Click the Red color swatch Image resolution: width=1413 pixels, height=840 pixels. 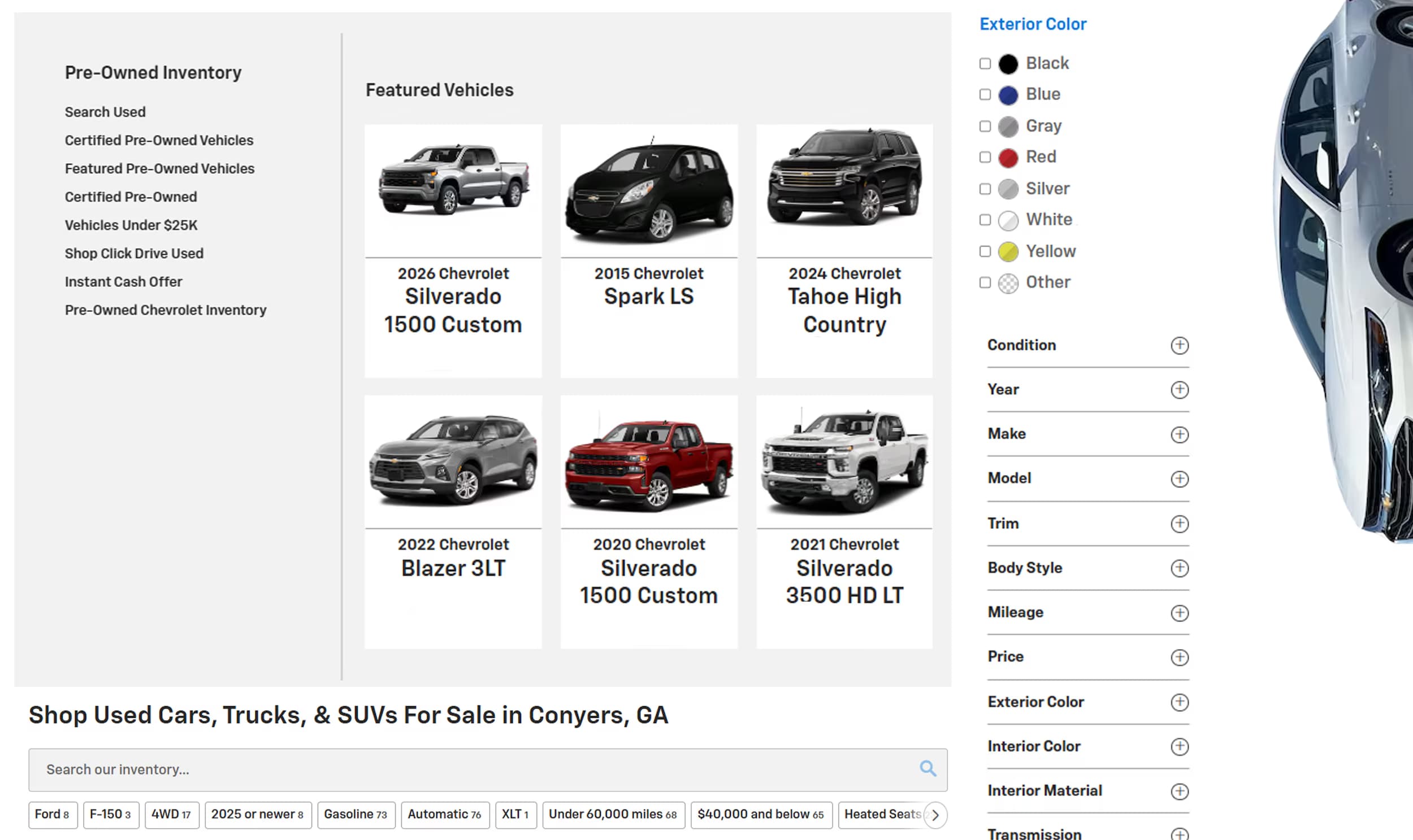click(x=1008, y=158)
